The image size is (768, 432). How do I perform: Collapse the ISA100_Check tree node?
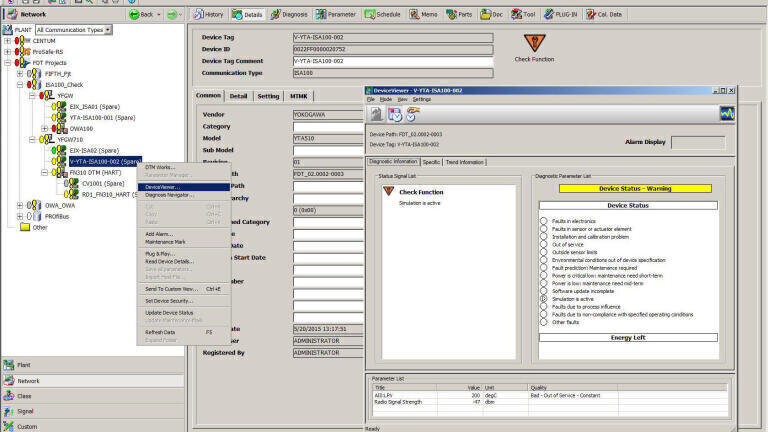click(20, 85)
